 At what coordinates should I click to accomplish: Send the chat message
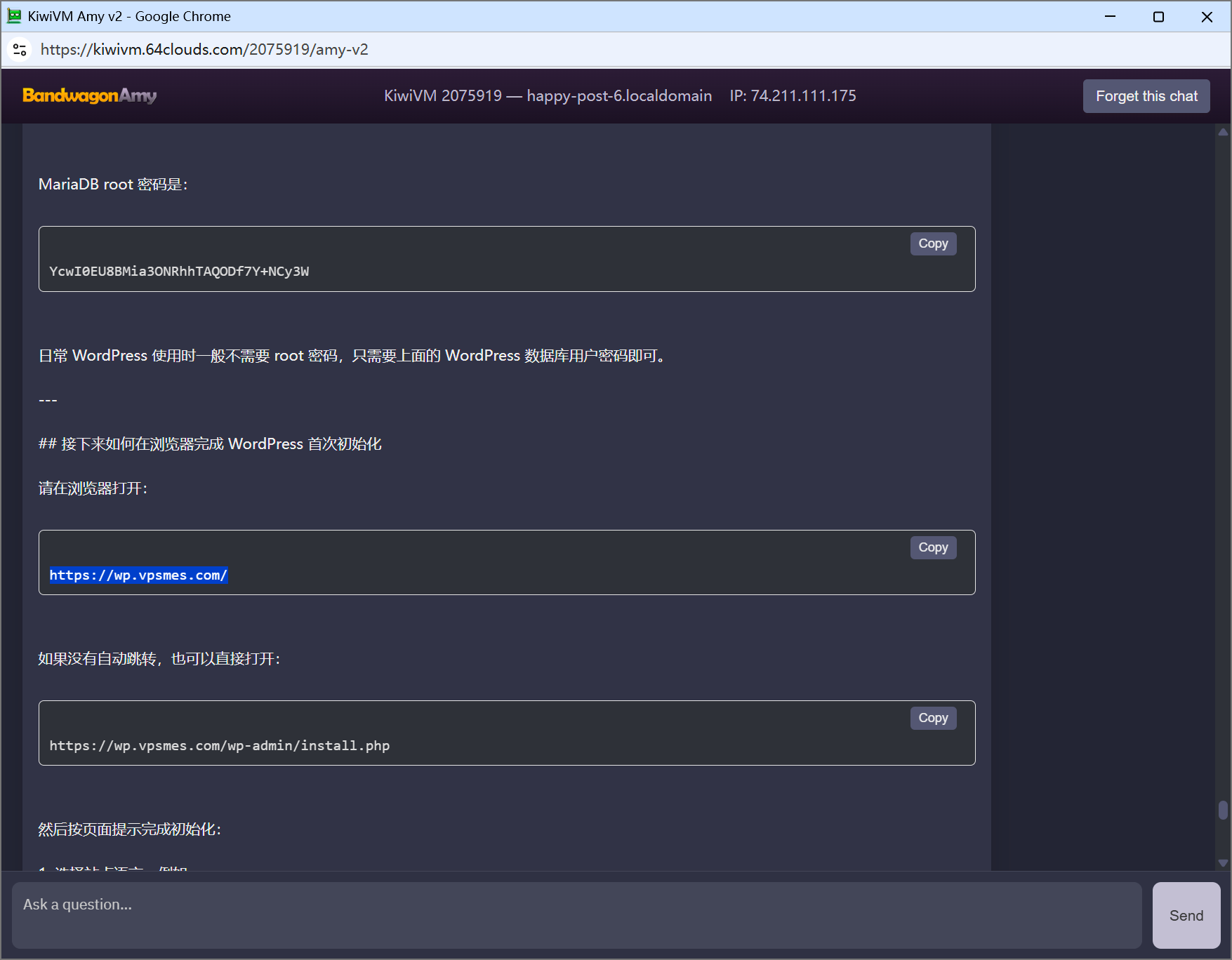[1186, 915]
